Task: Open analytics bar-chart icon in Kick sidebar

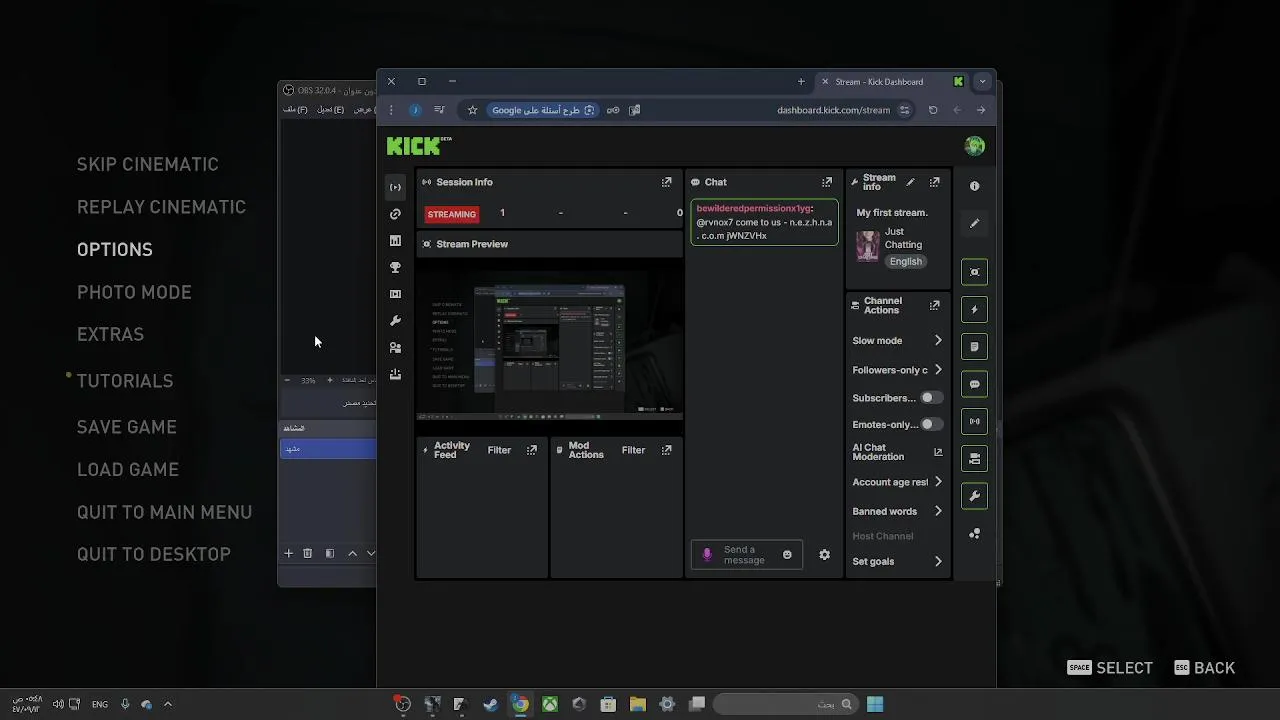Action: pyautogui.click(x=395, y=241)
